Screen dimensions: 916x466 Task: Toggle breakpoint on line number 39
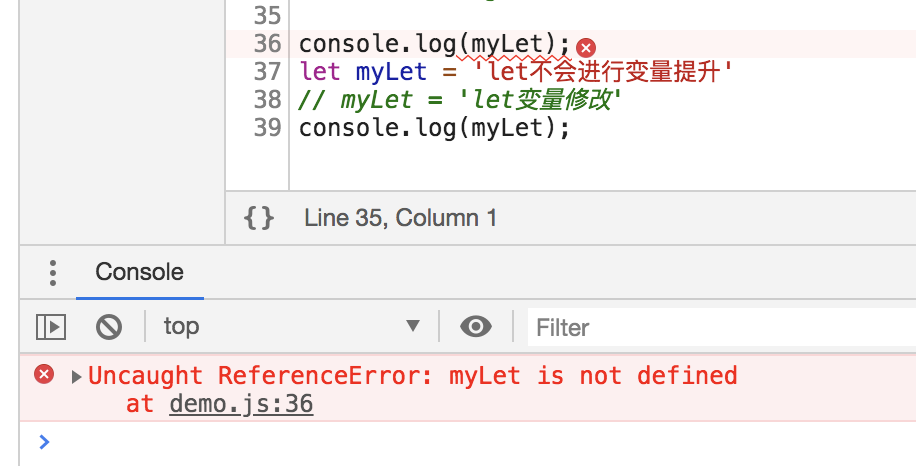[x=267, y=128]
